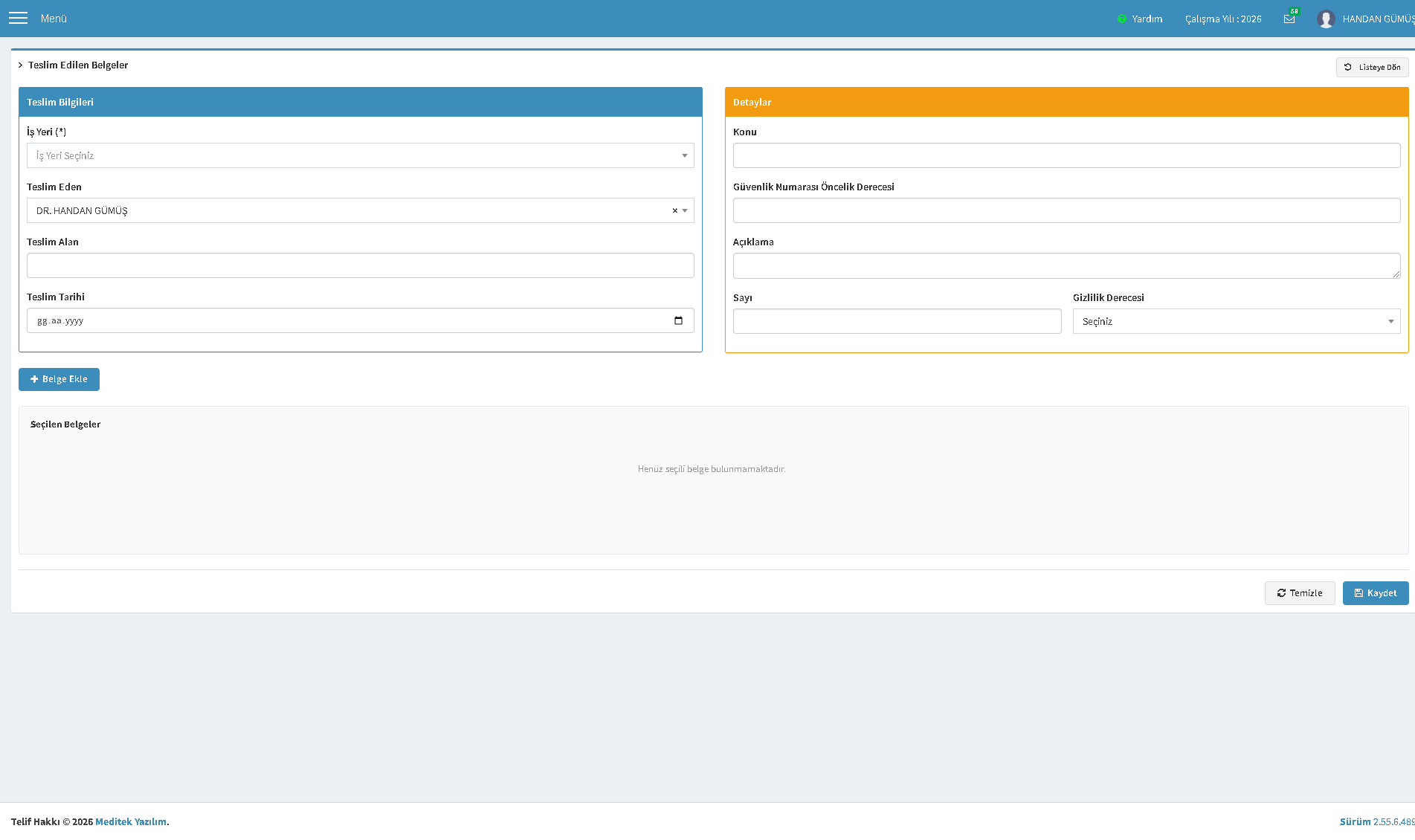Focus the Teslim Alan input field
Screen dimensions: 1415x840
point(361,265)
